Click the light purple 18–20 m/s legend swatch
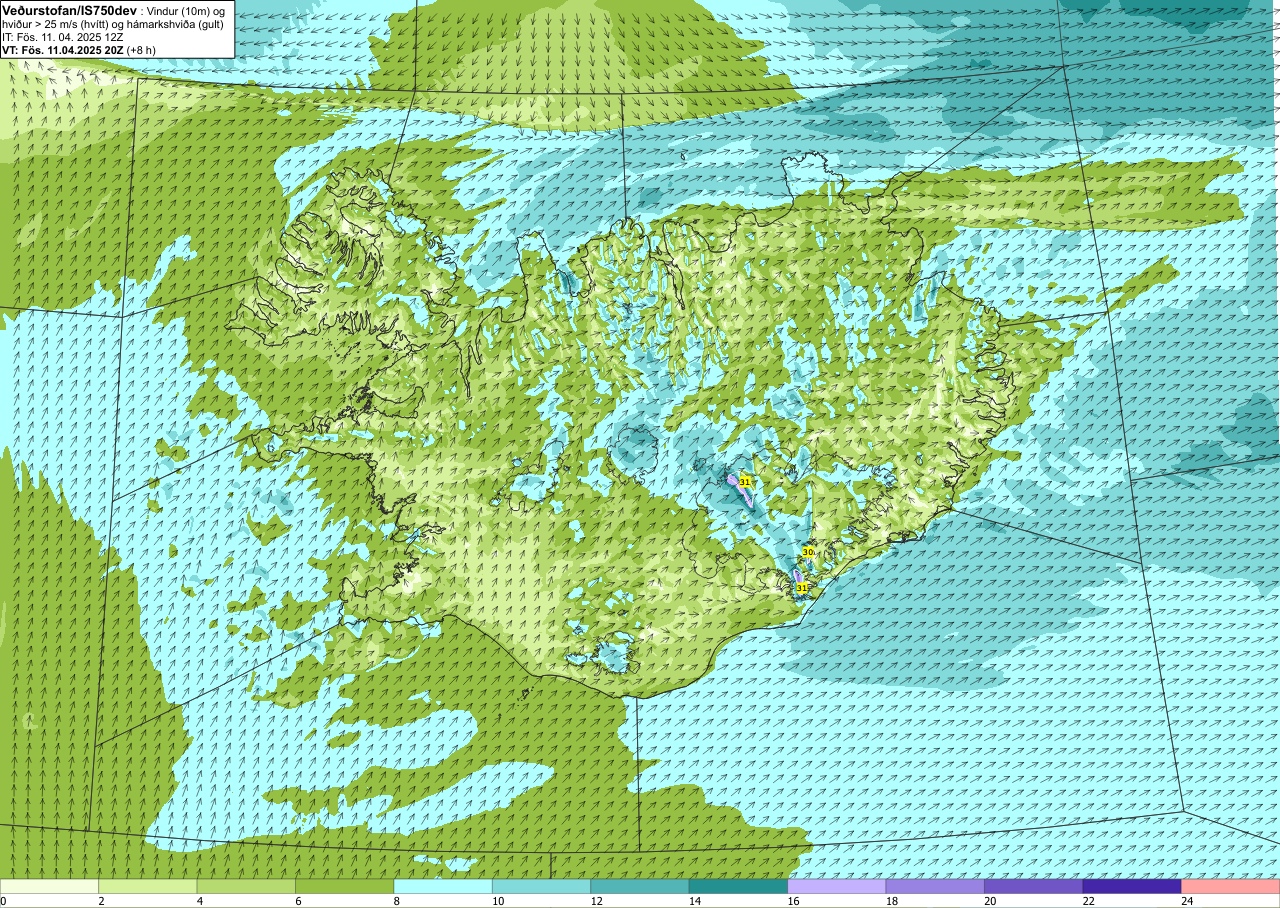 [x=935, y=887]
